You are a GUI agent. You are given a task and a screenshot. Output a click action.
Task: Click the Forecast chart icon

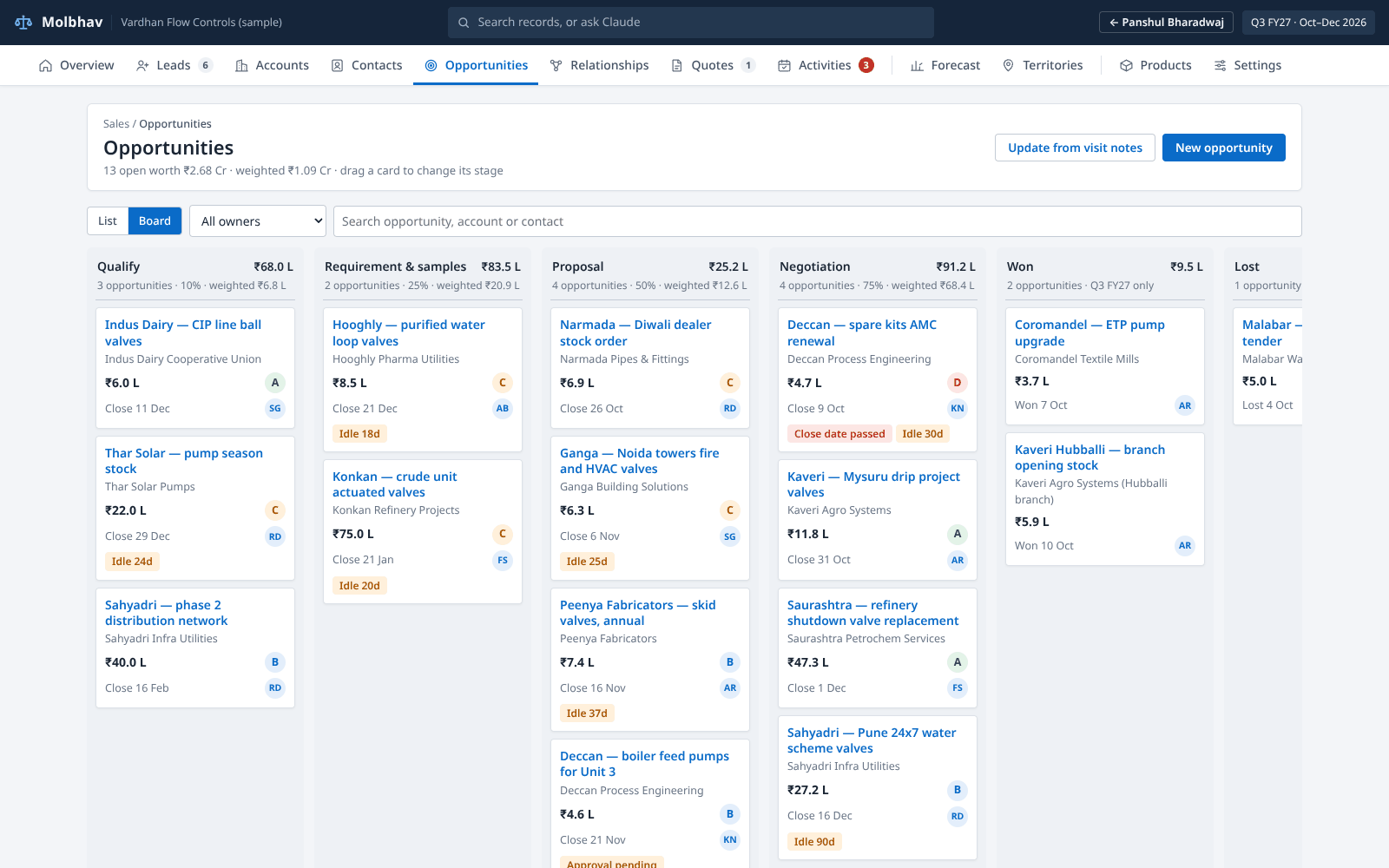(x=917, y=66)
